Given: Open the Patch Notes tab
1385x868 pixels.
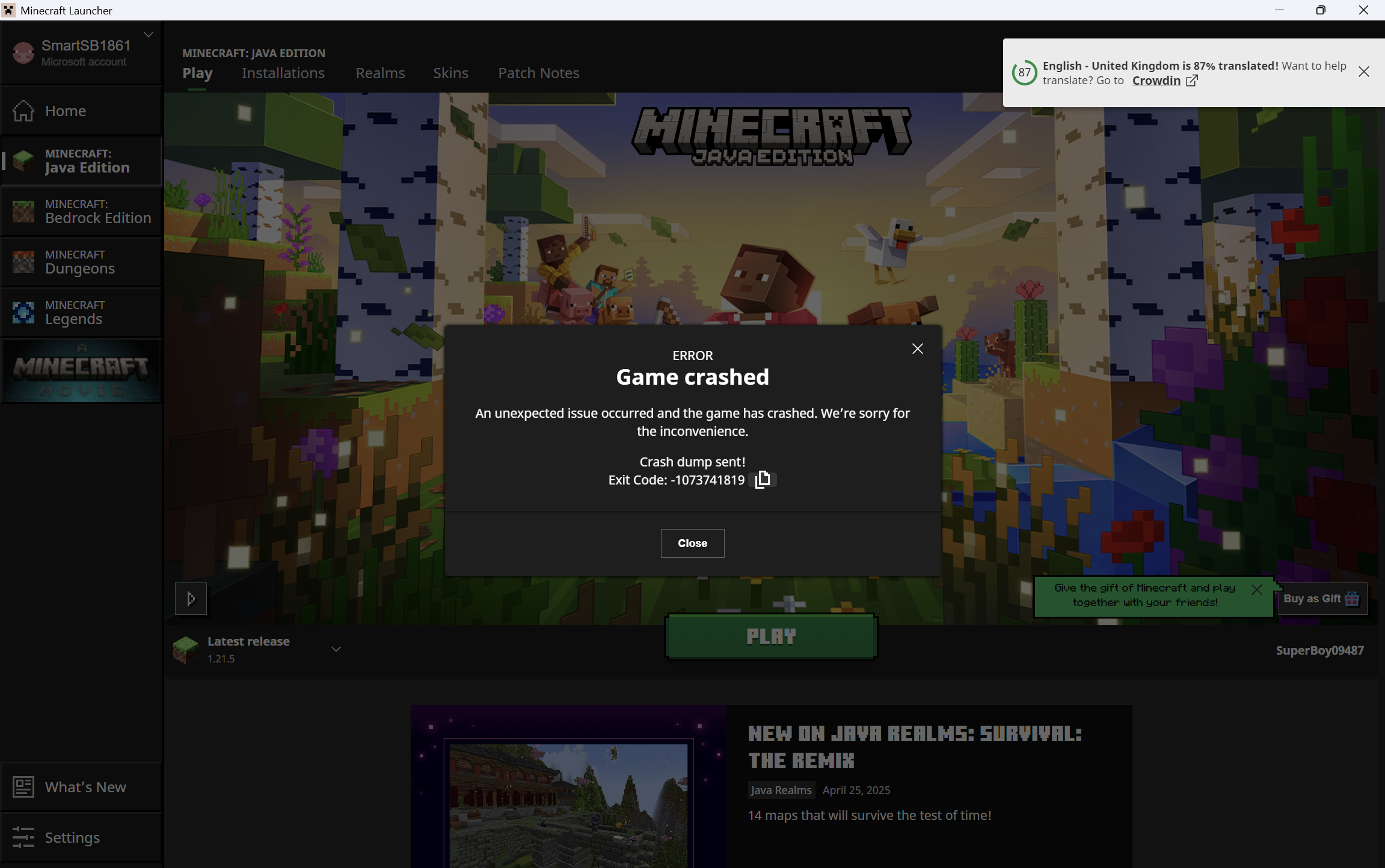Looking at the screenshot, I should point(538,73).
